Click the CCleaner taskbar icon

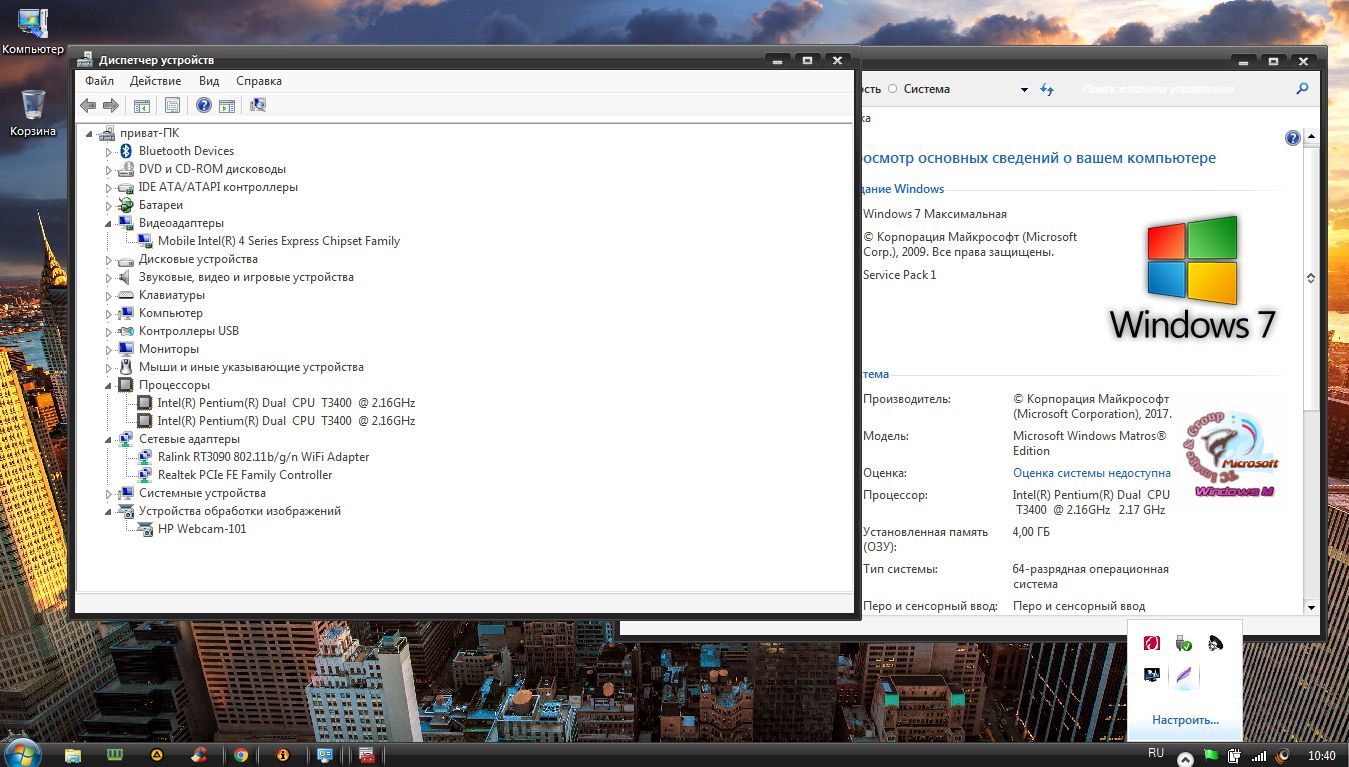(x=199, y=755)
